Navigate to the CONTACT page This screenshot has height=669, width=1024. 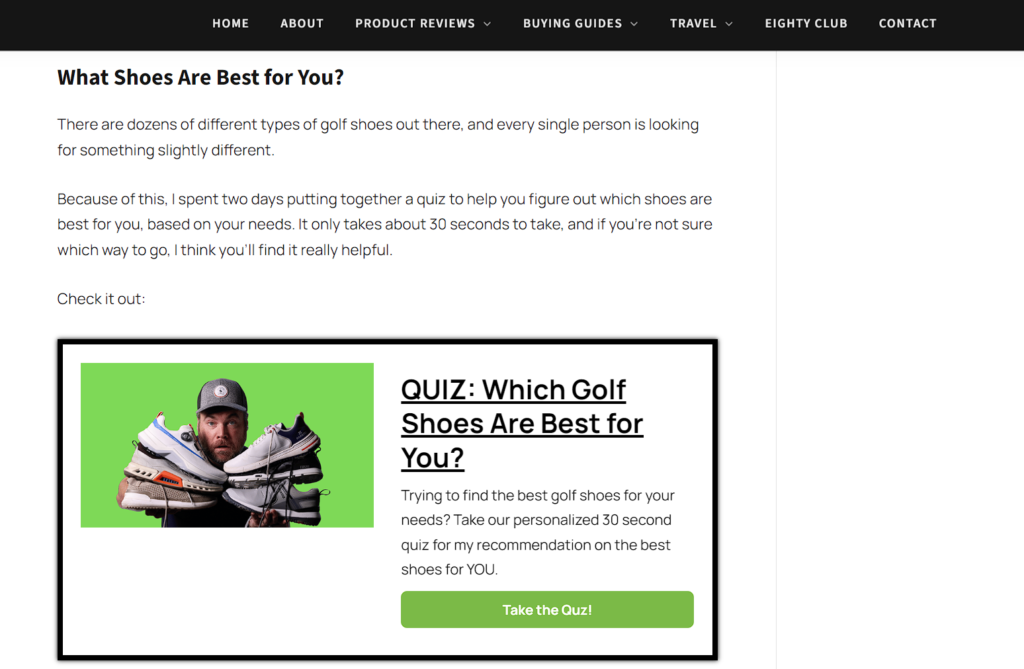(907, 23)
